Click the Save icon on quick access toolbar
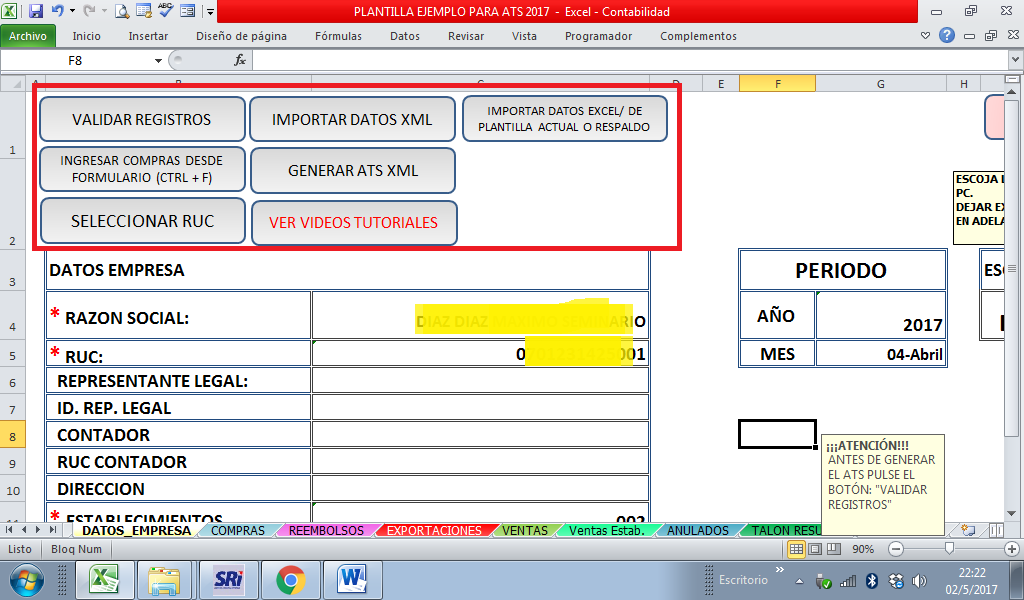This screenshot has height=600, width=1024. coord(36,10)
